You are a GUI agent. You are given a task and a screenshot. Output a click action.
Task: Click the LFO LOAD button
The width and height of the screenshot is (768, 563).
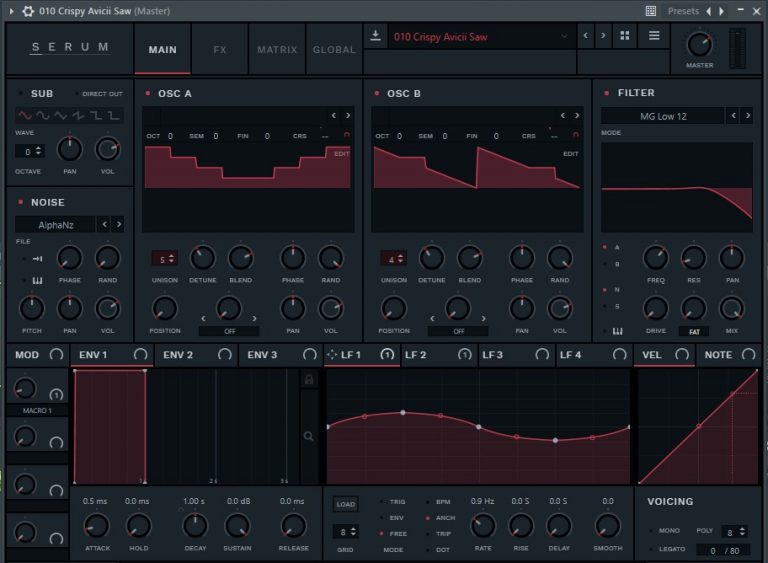(x=346, y=504)
